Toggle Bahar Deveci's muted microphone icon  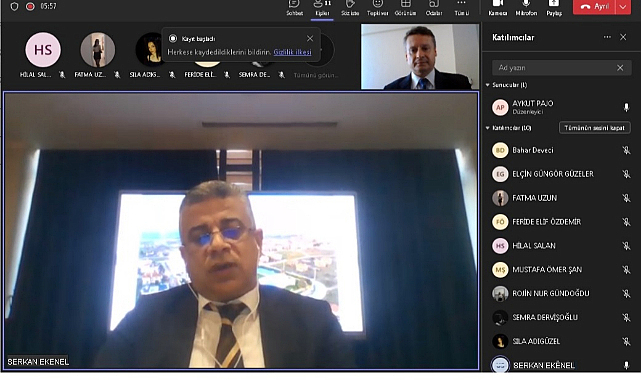626,150
